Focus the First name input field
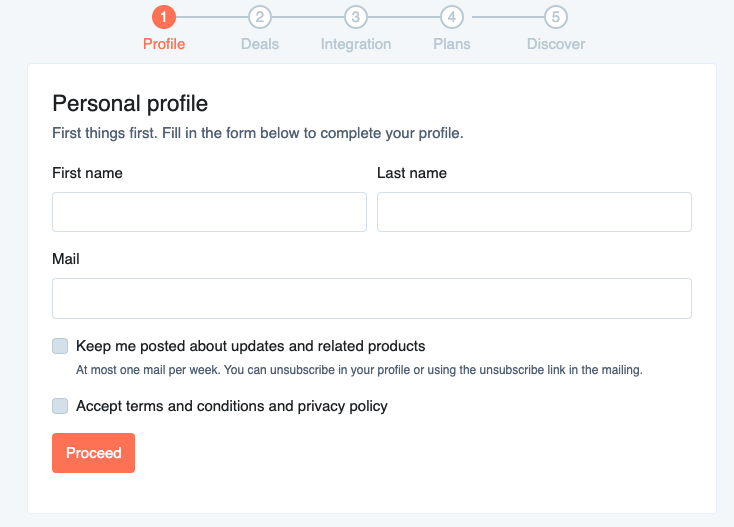Viewport: 734px width, 527px height. pyautogui.click(x=209, y=212)
